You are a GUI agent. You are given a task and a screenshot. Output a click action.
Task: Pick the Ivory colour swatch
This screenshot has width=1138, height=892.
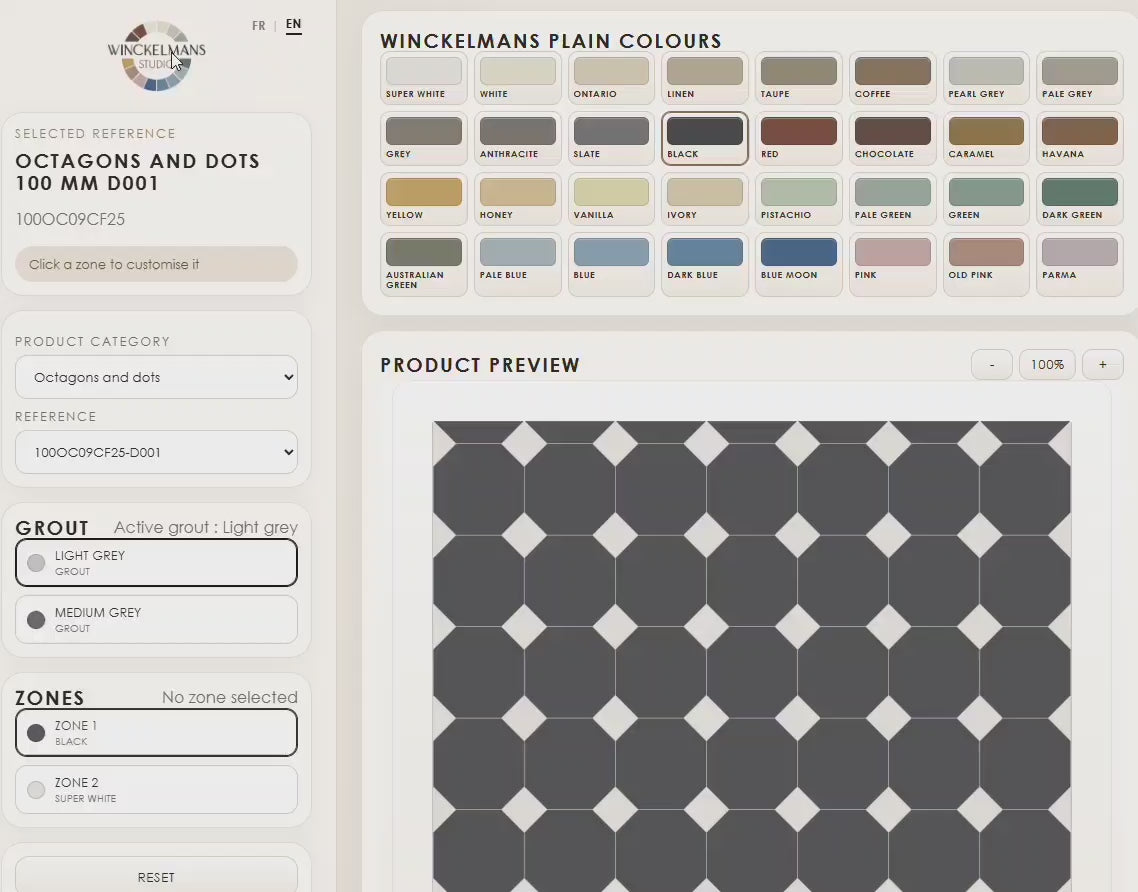click(705, 199)
